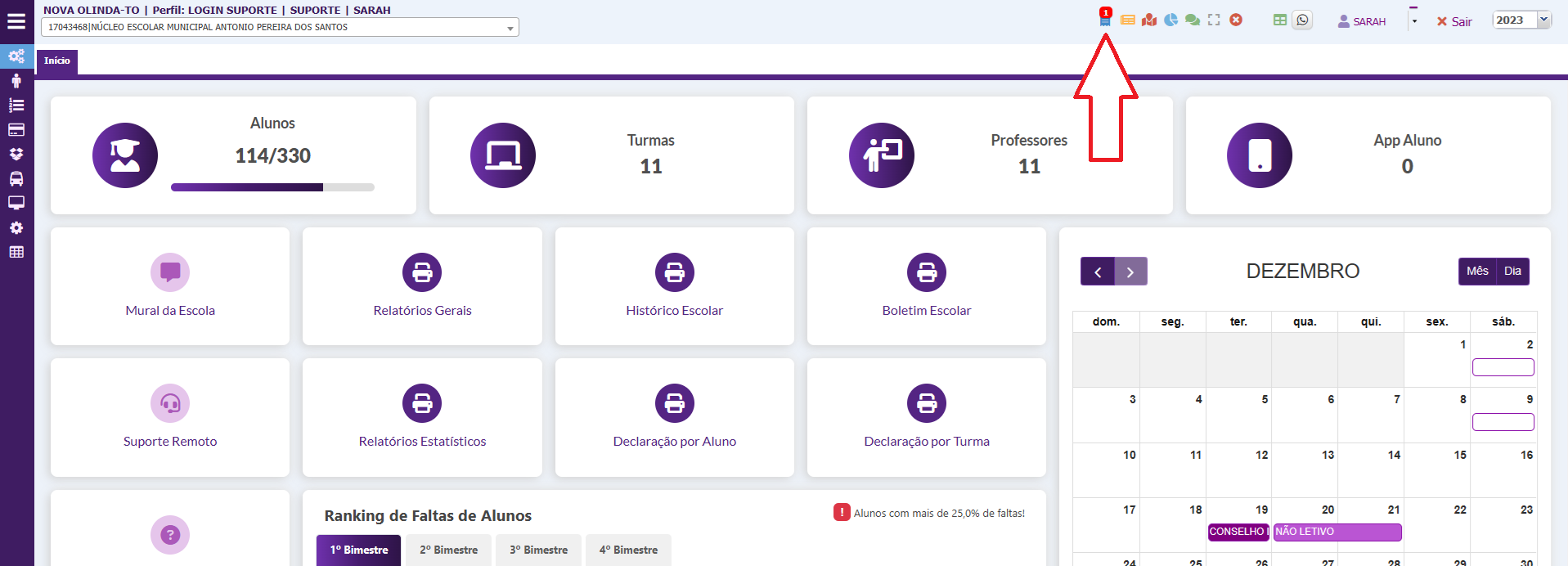Click the green chat bubbles icon
Image resolution: width=1568 pixels, height=566 pixels.
click(x=1193, y=20)
